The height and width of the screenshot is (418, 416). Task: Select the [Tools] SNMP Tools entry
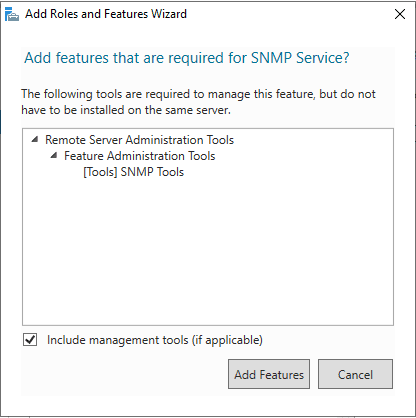click(133, 172)
